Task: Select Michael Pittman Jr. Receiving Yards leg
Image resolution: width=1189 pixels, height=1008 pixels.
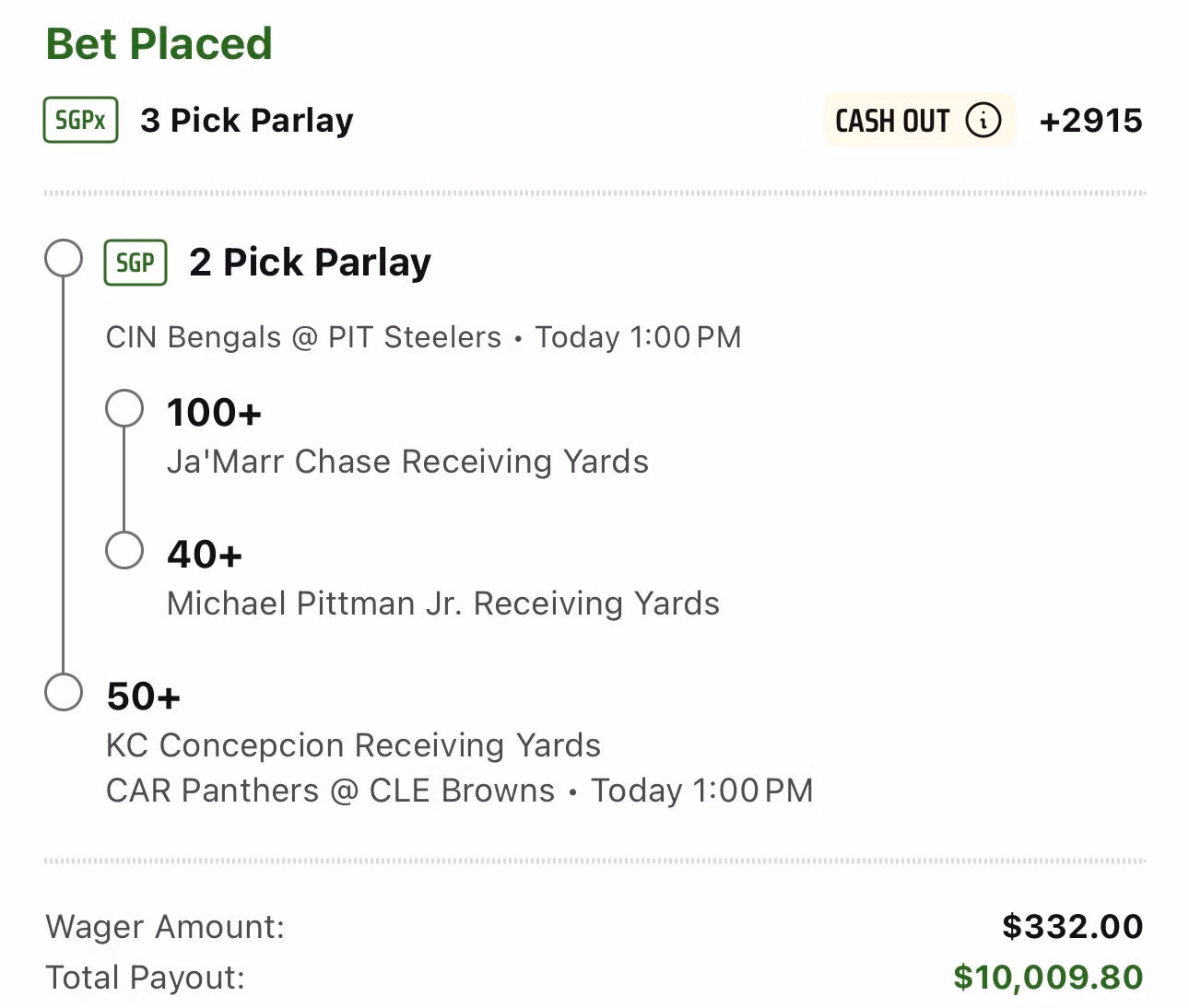Action: click(x=443, y=604)
